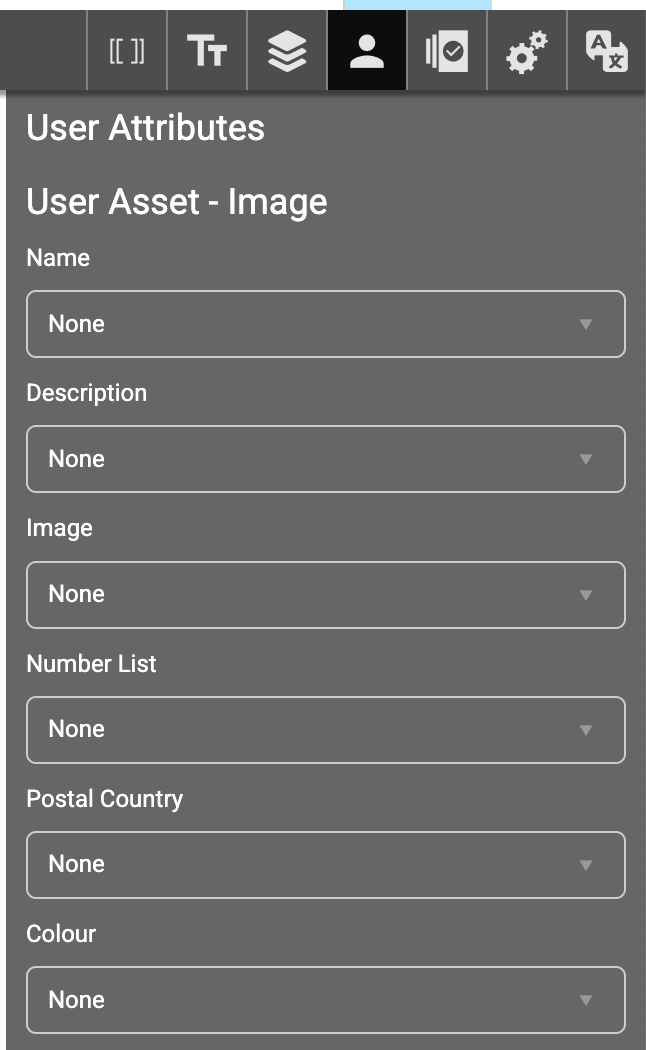
Task: Open the variables brackets tab
Action: pos(127,52)
